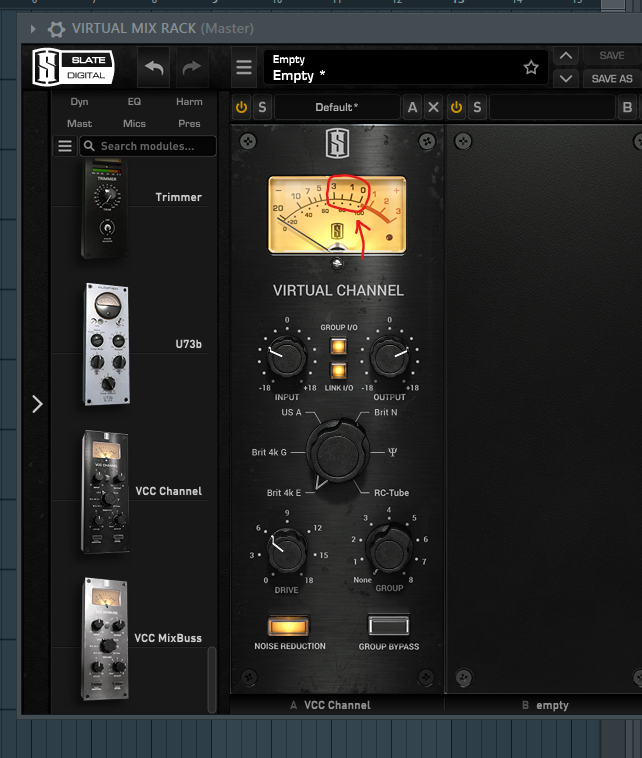The height and width of the screenshot is (758, 642).
Task: Click VU meter calibration screw
Action: [x=337, y=263]
